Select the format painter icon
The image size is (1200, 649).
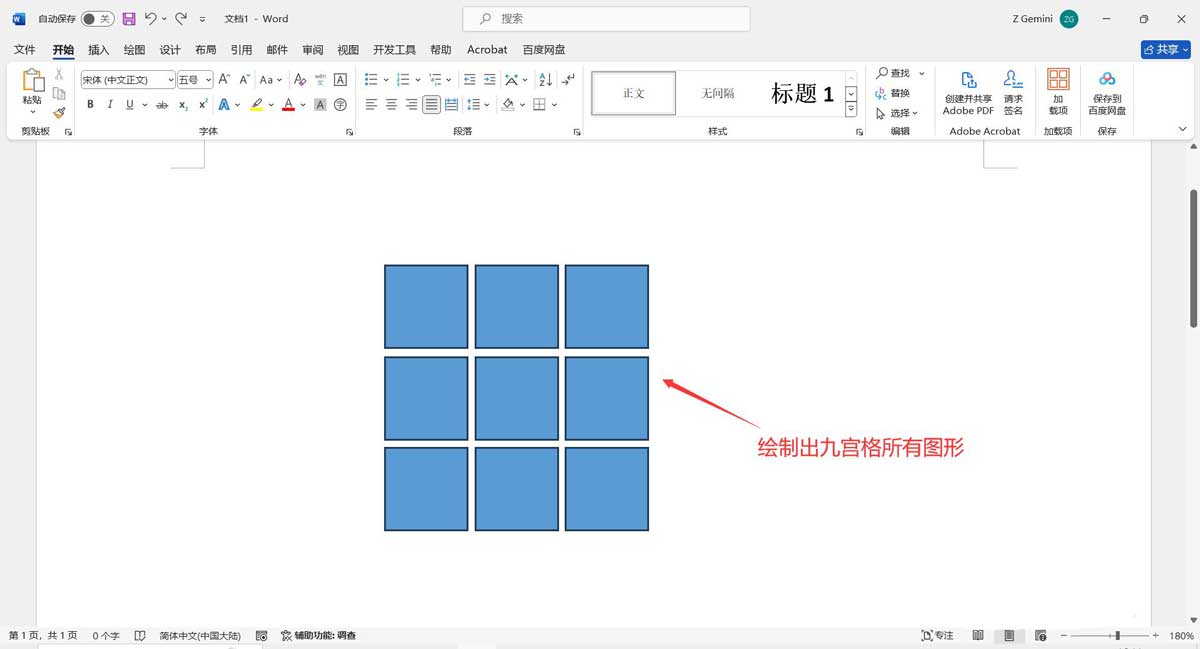coord(59,113)
